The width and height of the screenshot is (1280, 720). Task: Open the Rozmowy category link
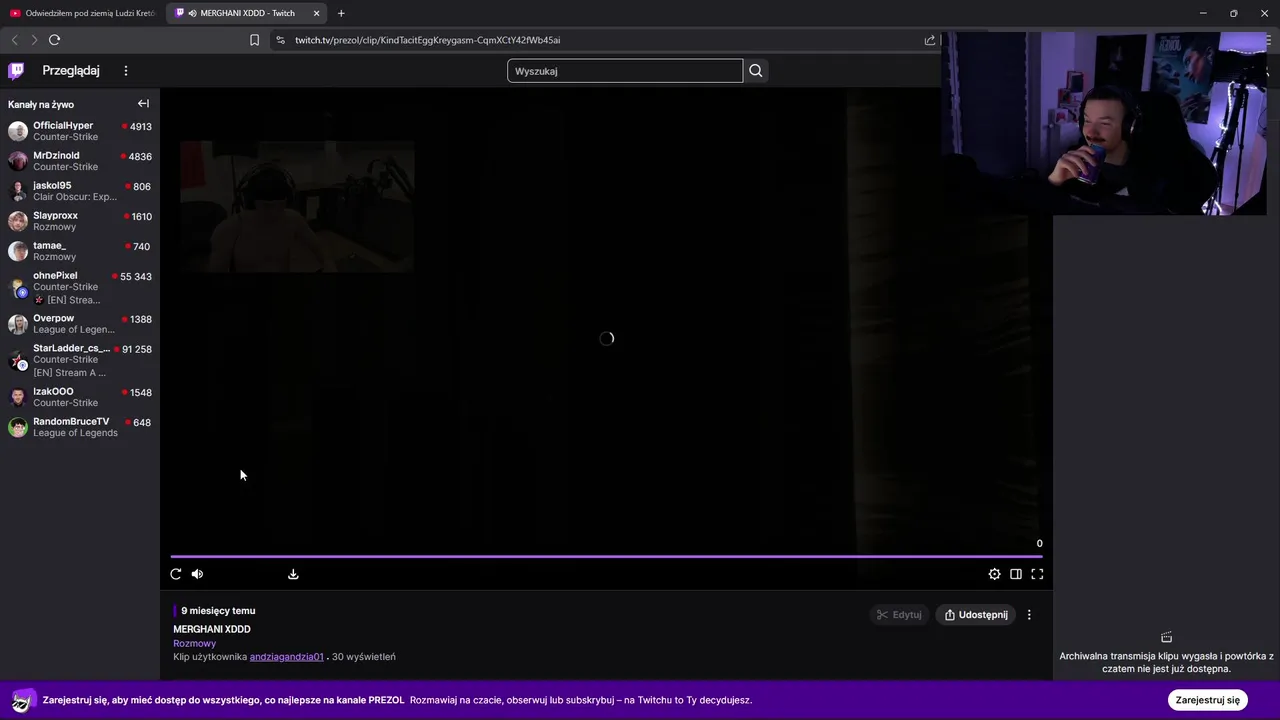(x=194, y=643)
